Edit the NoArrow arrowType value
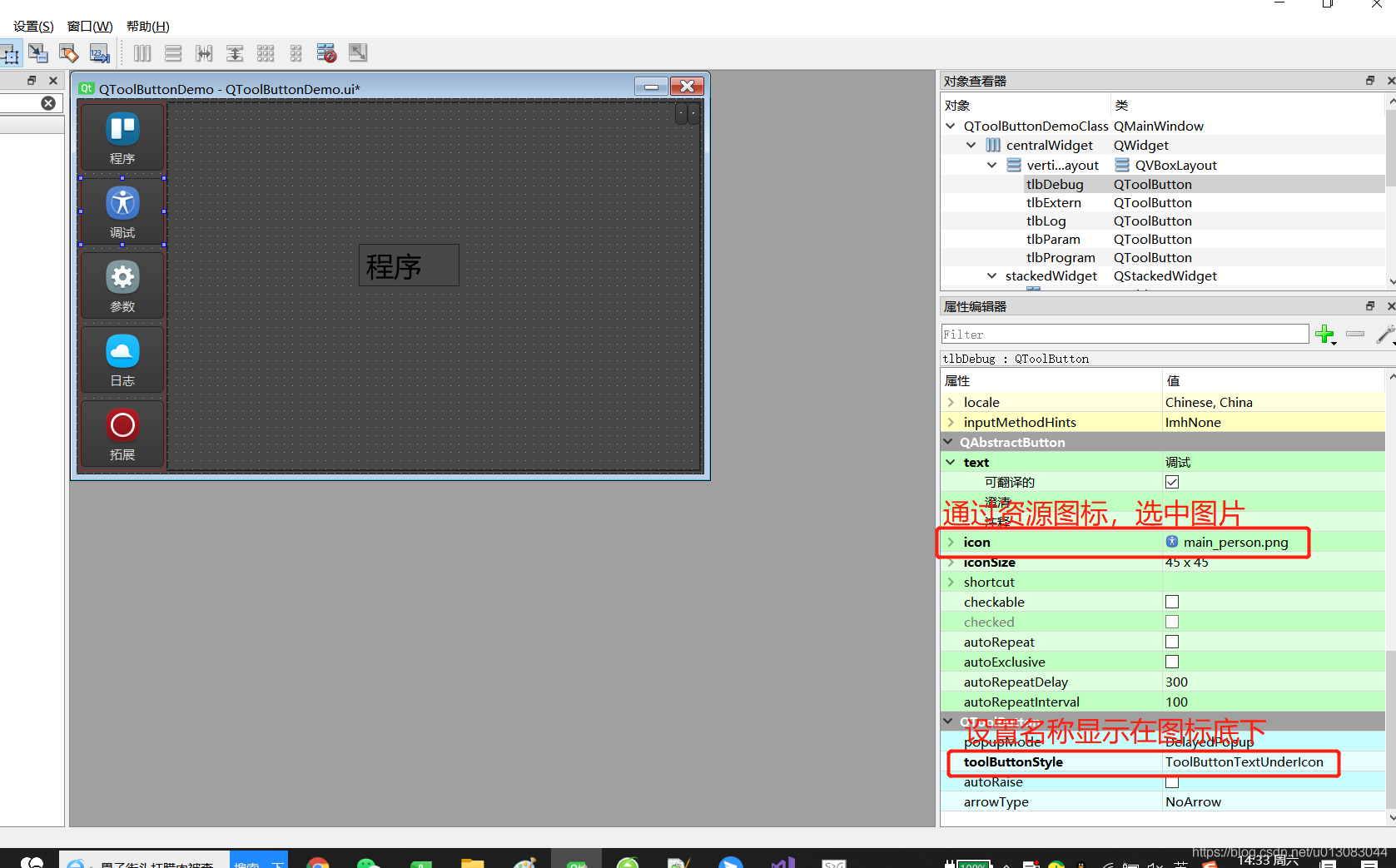The image size is (1396, 868). 1274,801
